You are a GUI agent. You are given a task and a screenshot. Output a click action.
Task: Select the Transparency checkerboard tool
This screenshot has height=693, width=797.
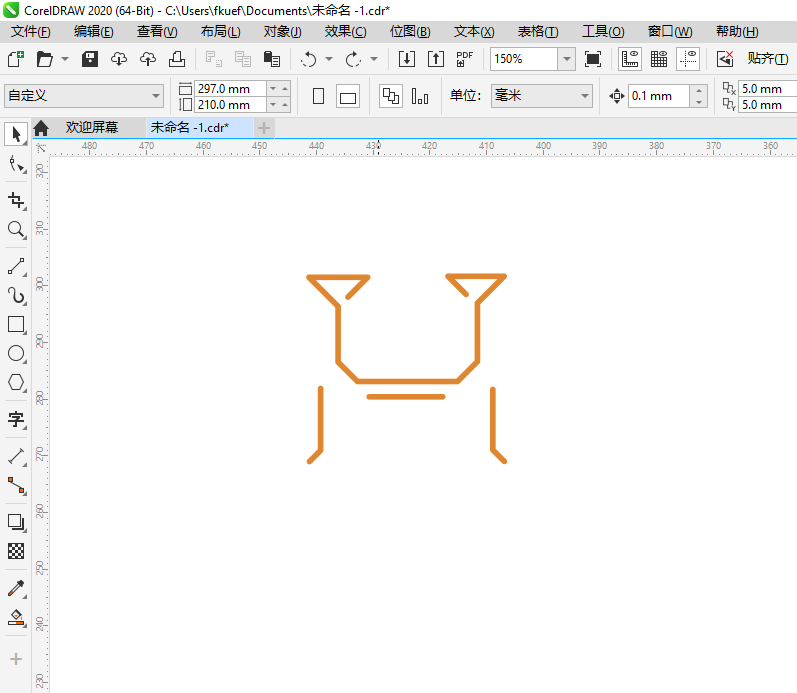pyautogui.click(x=16, y=551)
